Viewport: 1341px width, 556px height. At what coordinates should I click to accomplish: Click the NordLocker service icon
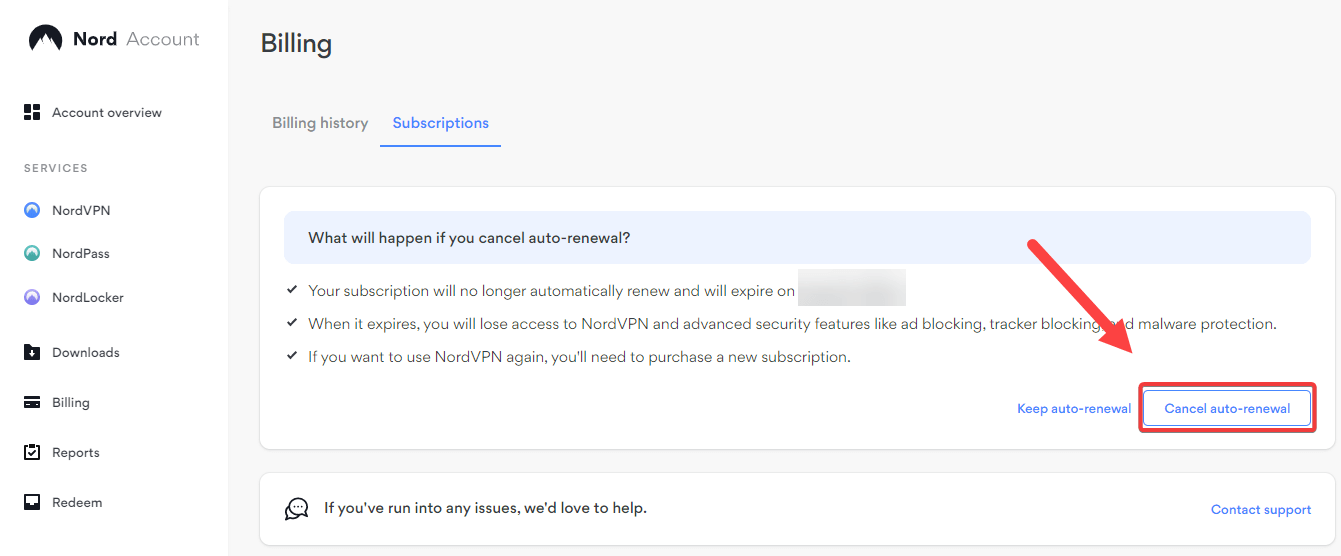tap(32, 297)
